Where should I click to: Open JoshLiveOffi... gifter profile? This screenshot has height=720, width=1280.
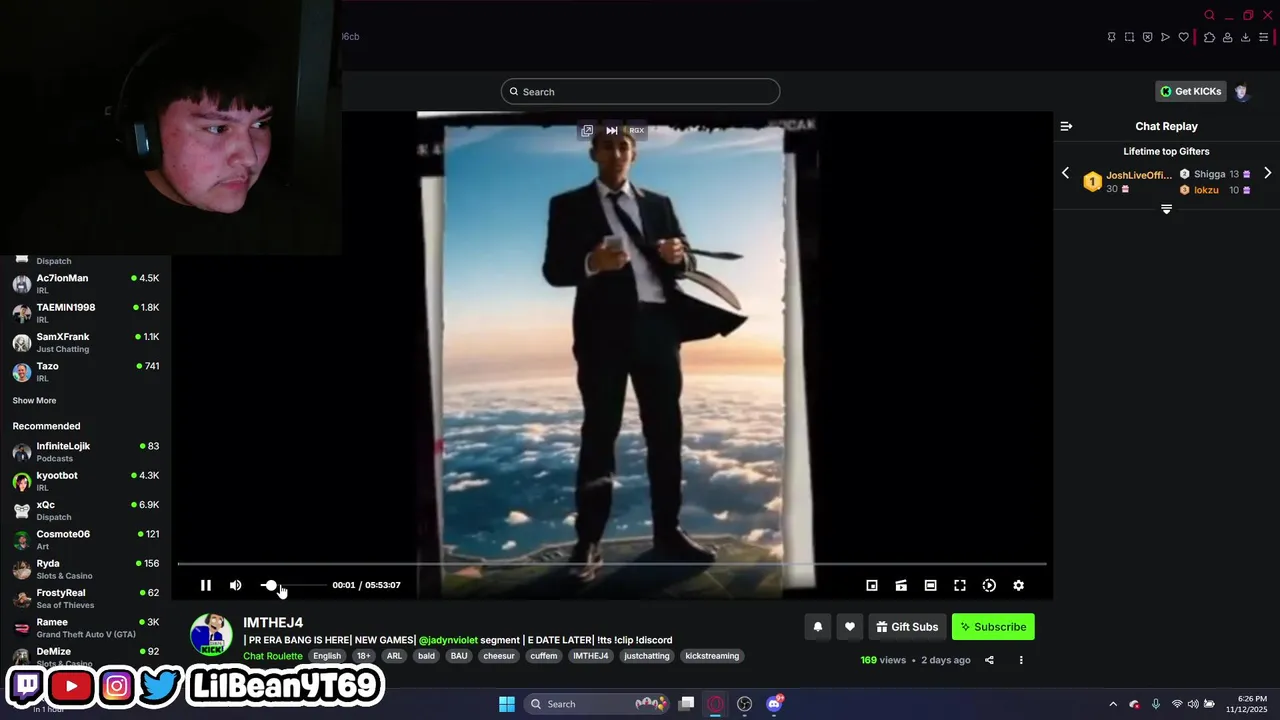1138,175
